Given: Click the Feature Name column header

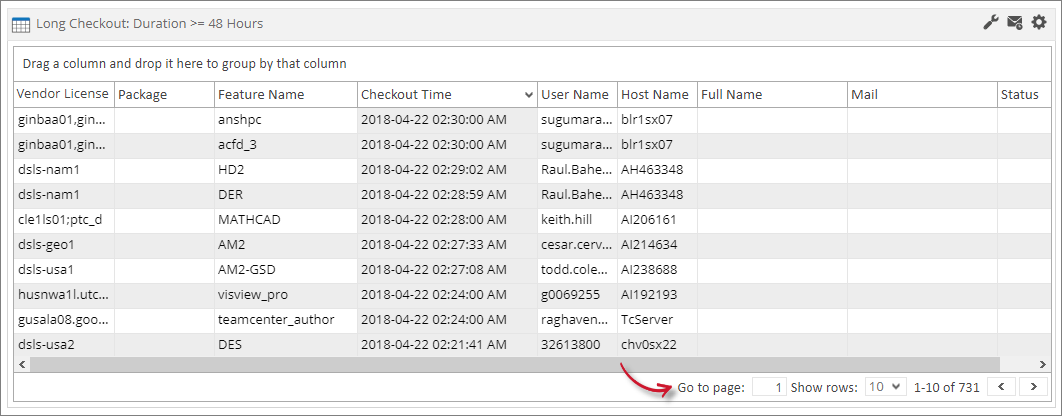Looking at the screenshot, I should (x=286, y=95).
